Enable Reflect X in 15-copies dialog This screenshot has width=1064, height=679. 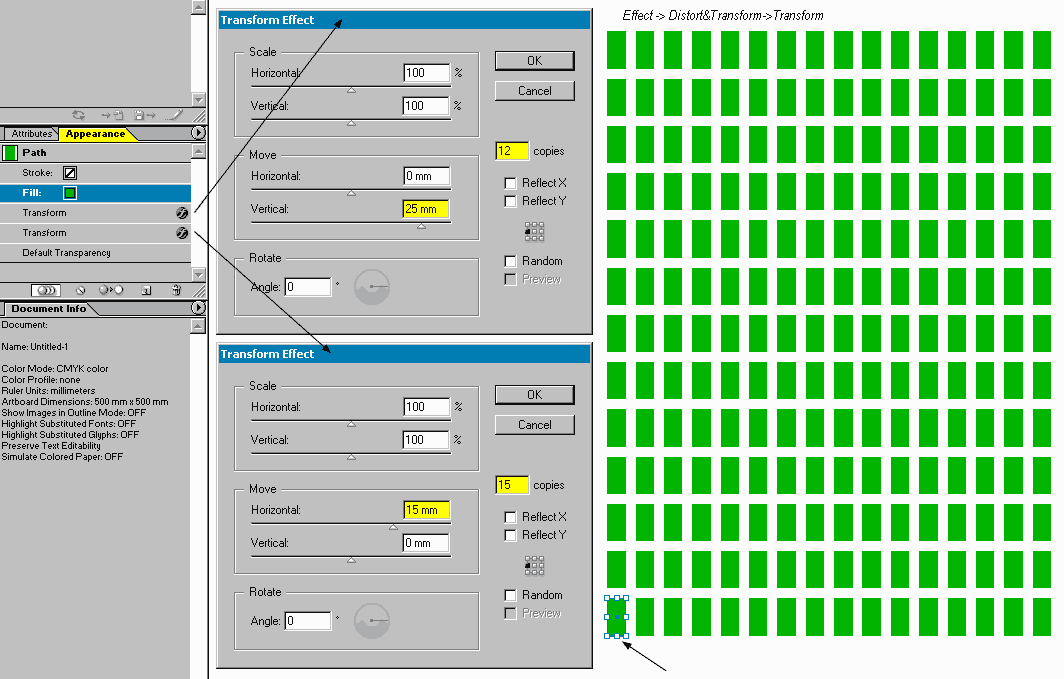[x=510, y=517]
